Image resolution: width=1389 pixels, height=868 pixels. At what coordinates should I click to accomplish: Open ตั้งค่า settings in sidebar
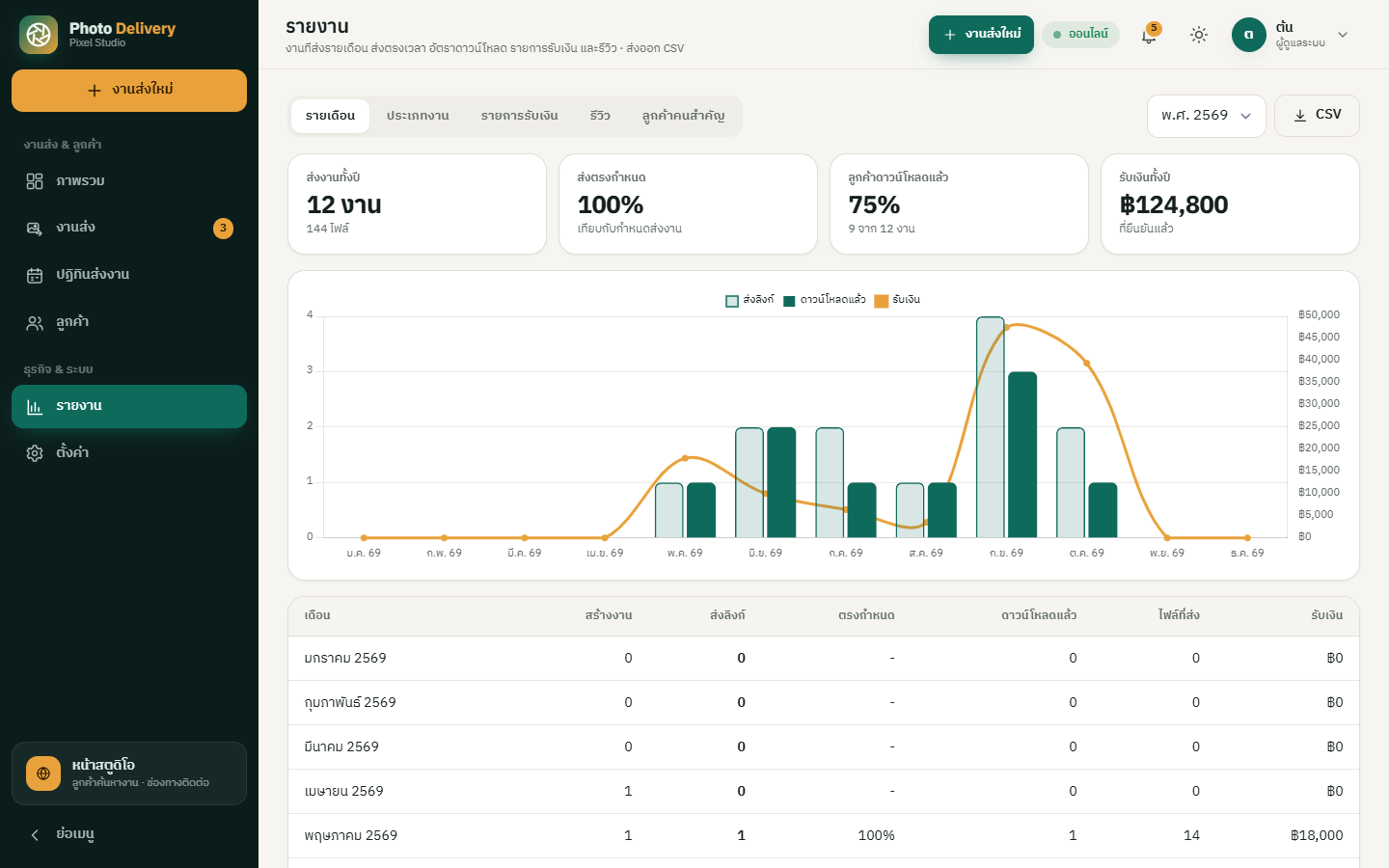(x=129, y=453)
